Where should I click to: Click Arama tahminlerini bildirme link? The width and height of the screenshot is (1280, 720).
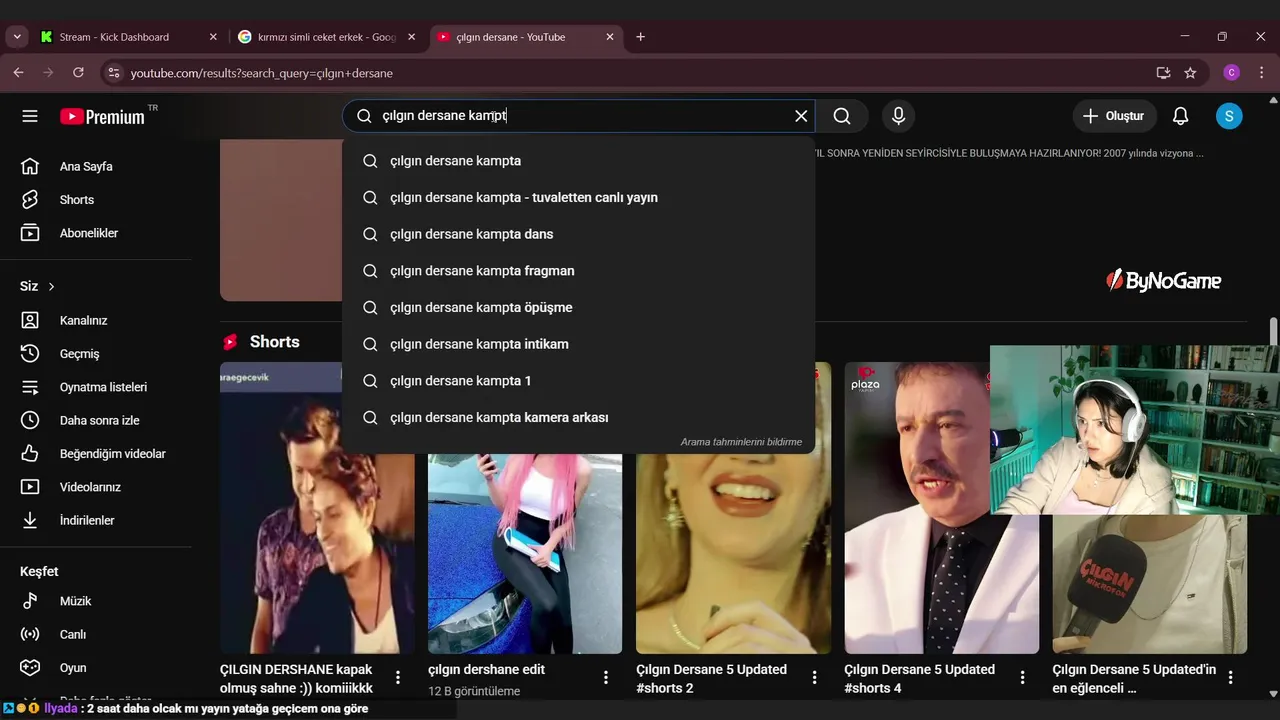(741, 442)
